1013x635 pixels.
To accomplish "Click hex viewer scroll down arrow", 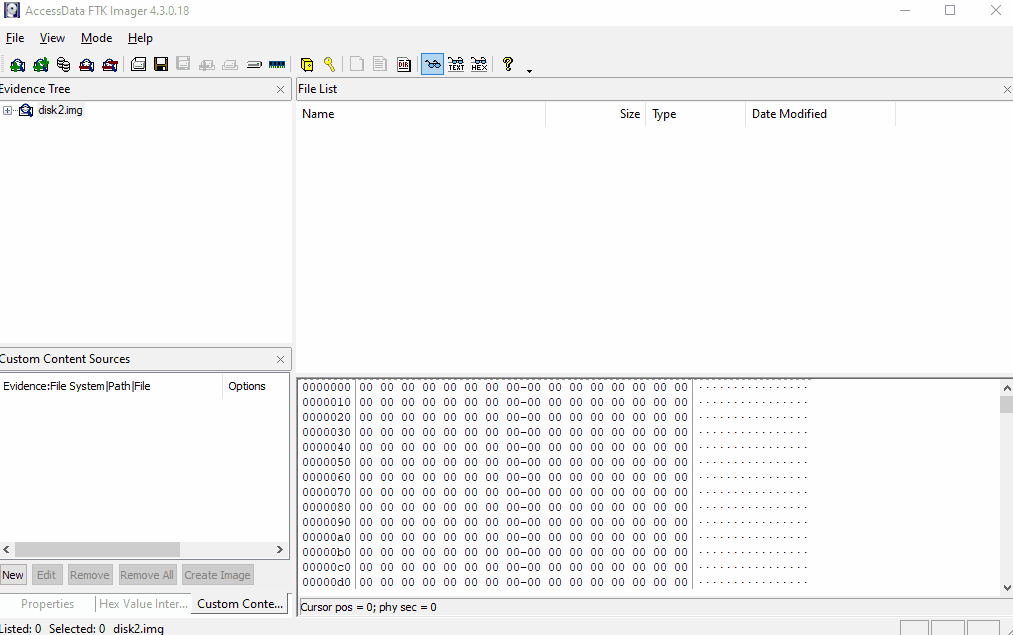I will coord(1007,587).
